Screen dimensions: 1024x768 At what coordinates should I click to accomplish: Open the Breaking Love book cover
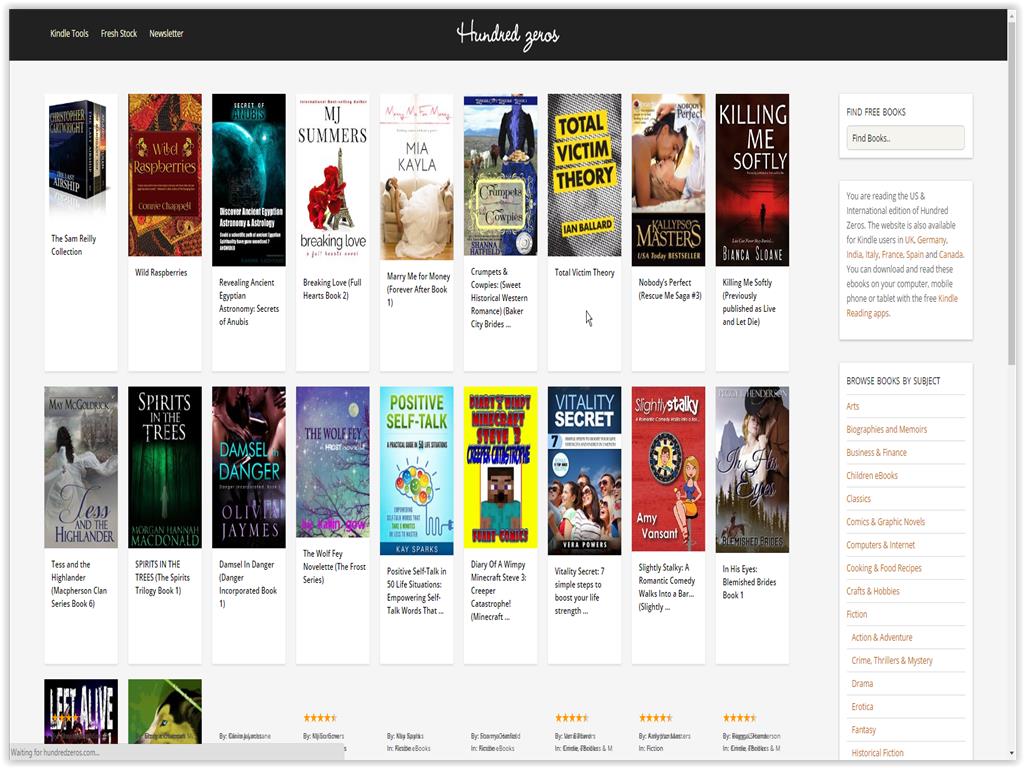332,180
